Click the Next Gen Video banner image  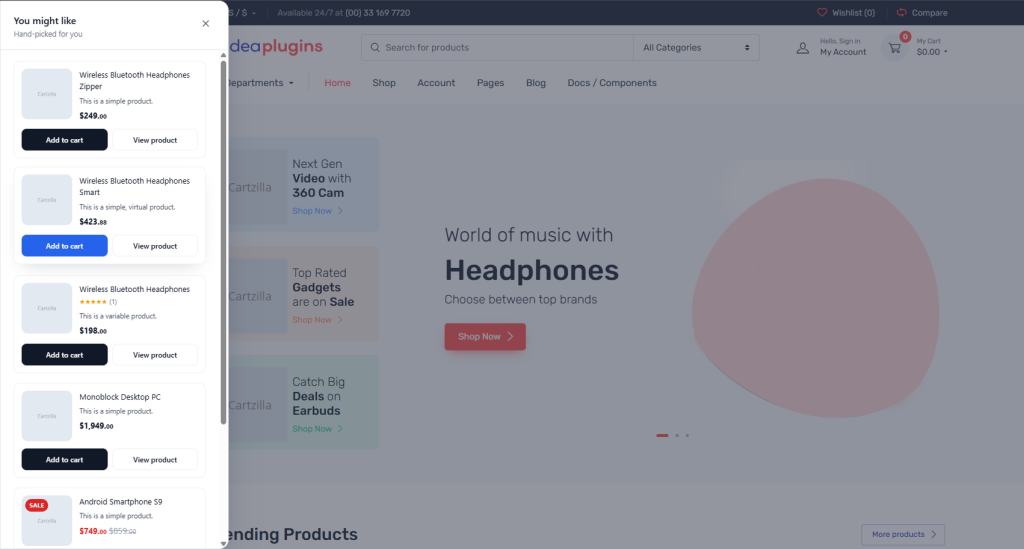tap(257, 187)
